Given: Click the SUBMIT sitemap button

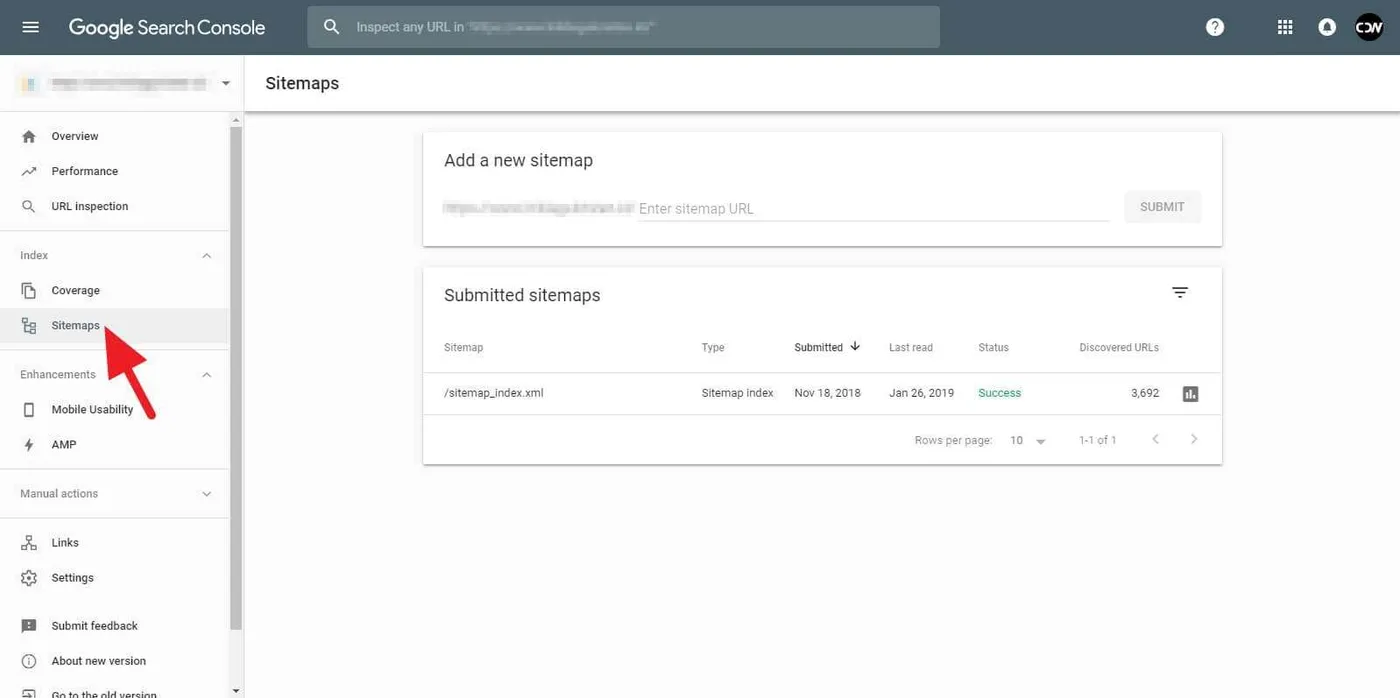Looking at the screenshot, I should [x=1162, y=207].
